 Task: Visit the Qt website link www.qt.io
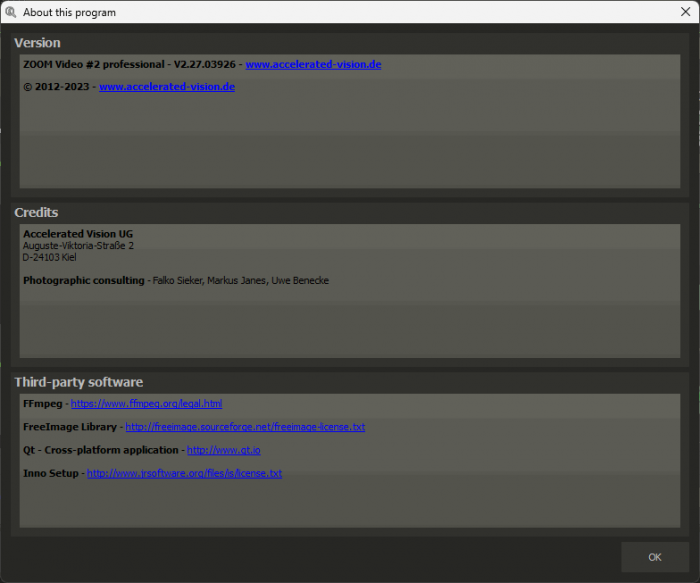click(x=223, y=450)
